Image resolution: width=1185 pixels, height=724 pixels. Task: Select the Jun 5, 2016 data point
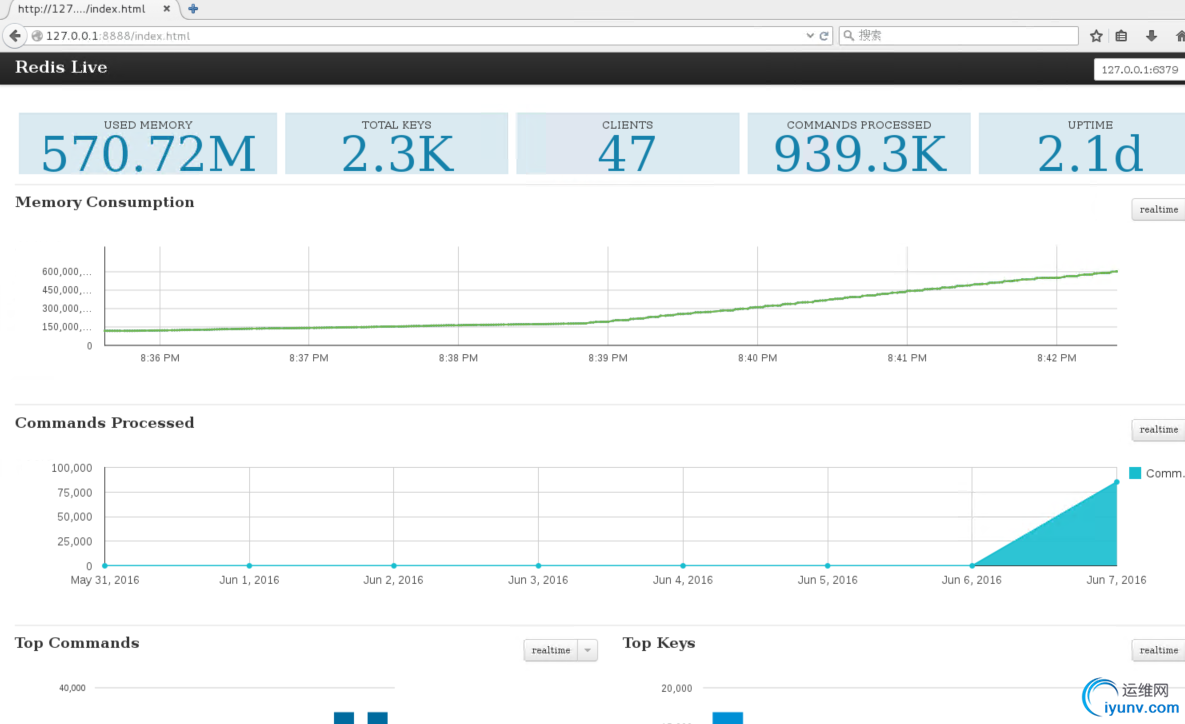[x=828, y=565]
